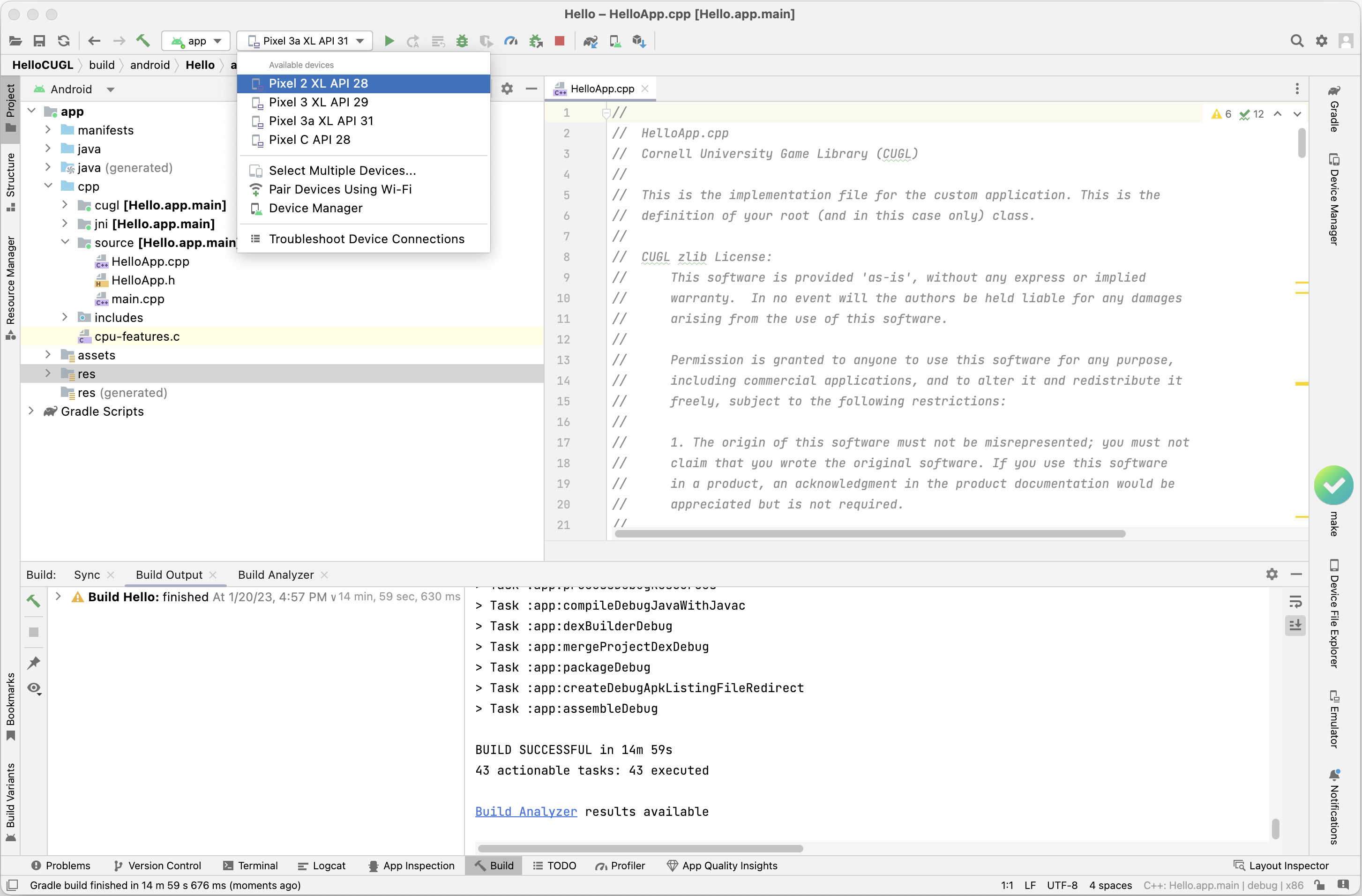The height and width of the screenshot is (896, 1362).
Task: Click the Search Everywhere magnifier icon
Action: [x=1297, y=41]
